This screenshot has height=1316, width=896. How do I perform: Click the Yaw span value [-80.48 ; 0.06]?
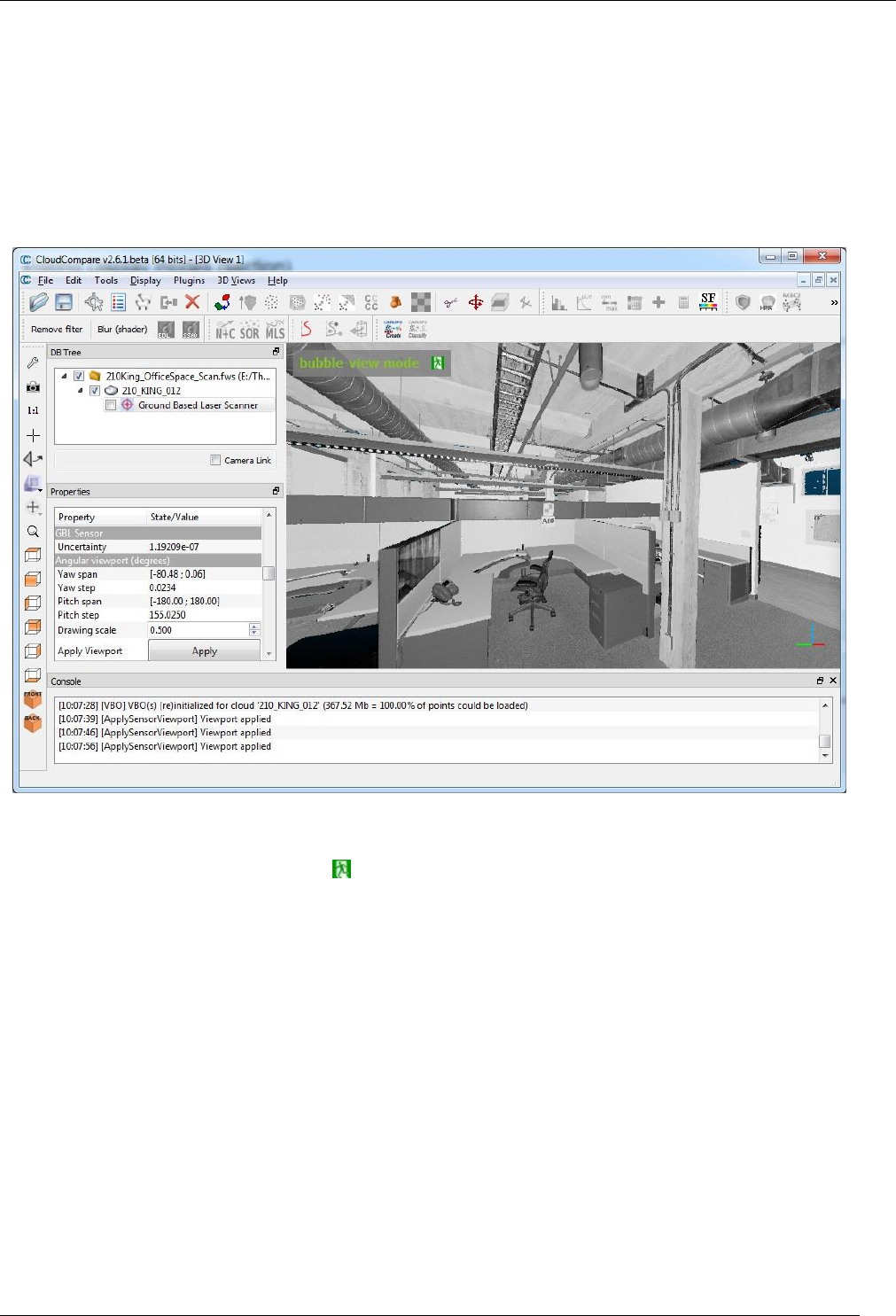[177, 574]
